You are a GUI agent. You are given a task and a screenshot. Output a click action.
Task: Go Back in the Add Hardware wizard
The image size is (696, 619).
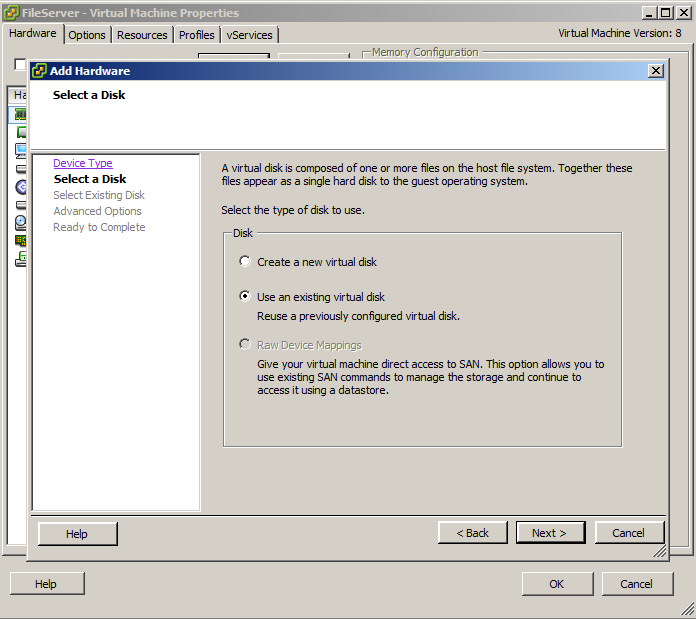[472, 533]
